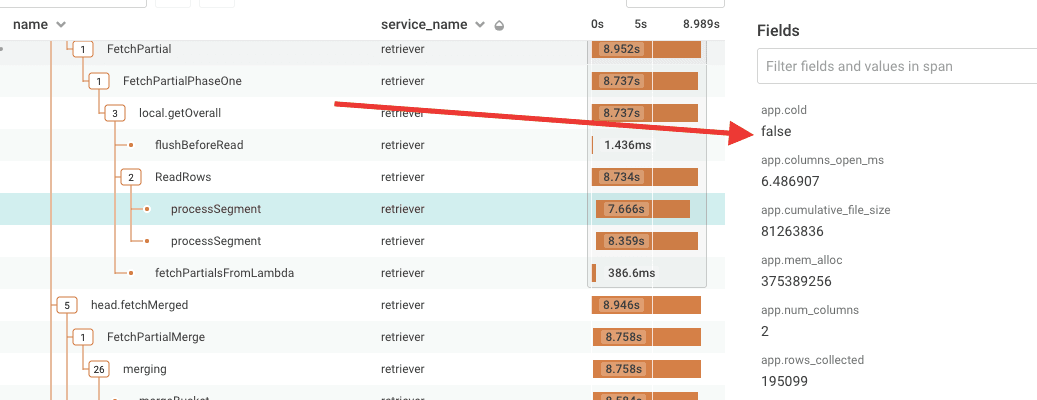Image resolution: width=1037 pixels, height=400 pixels.
Task: Collapse ReadRows using its 2 badge
Action: [x=131, y=177]
